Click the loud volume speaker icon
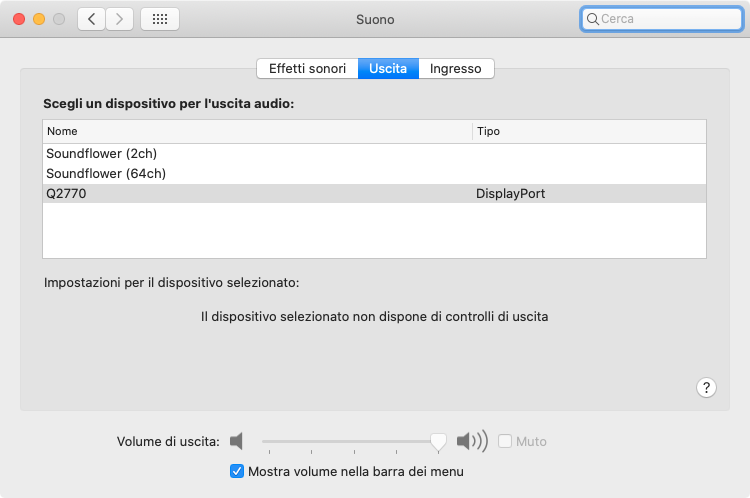 472,441
